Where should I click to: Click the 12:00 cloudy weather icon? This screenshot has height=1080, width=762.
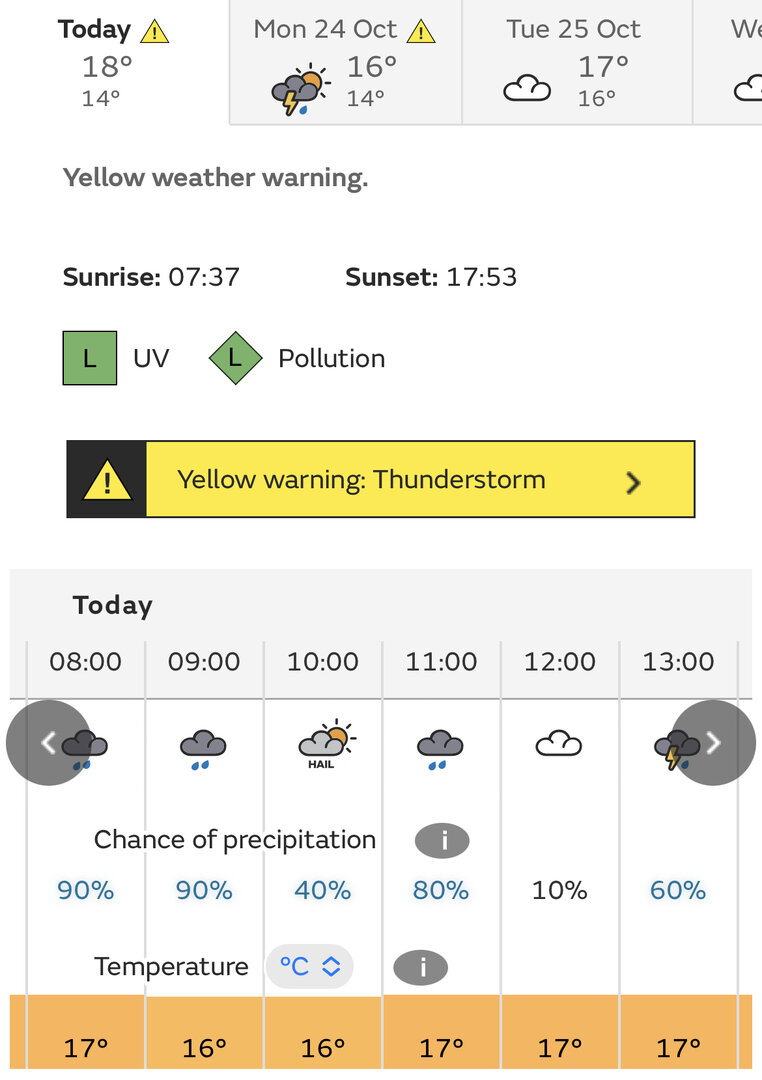click(x=559, y=744)
